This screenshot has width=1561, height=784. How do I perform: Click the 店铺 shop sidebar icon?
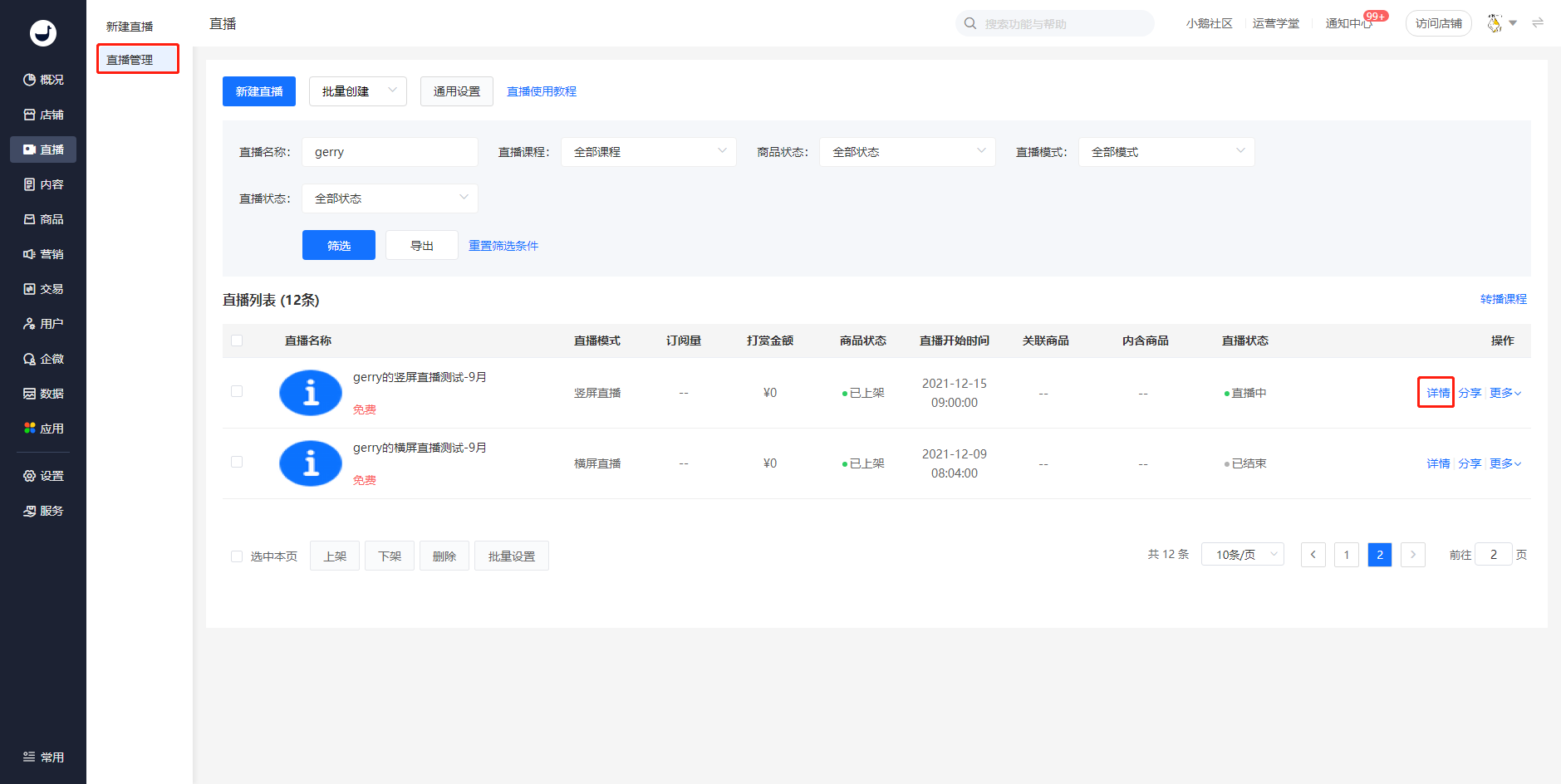30,115
